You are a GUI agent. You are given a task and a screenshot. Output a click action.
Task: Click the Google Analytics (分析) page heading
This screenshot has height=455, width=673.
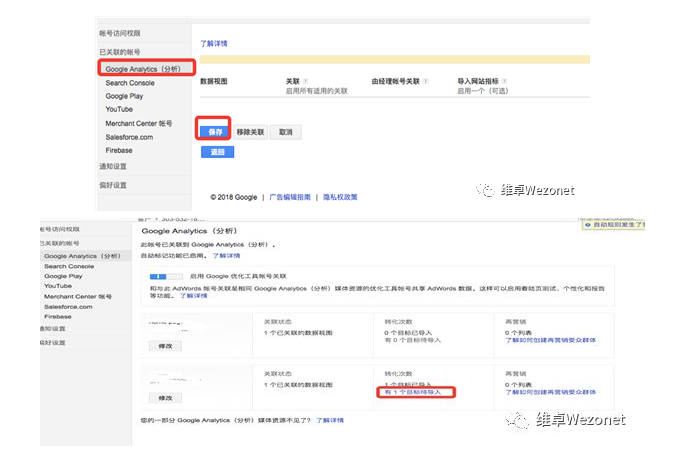click(x=190, y=231)
